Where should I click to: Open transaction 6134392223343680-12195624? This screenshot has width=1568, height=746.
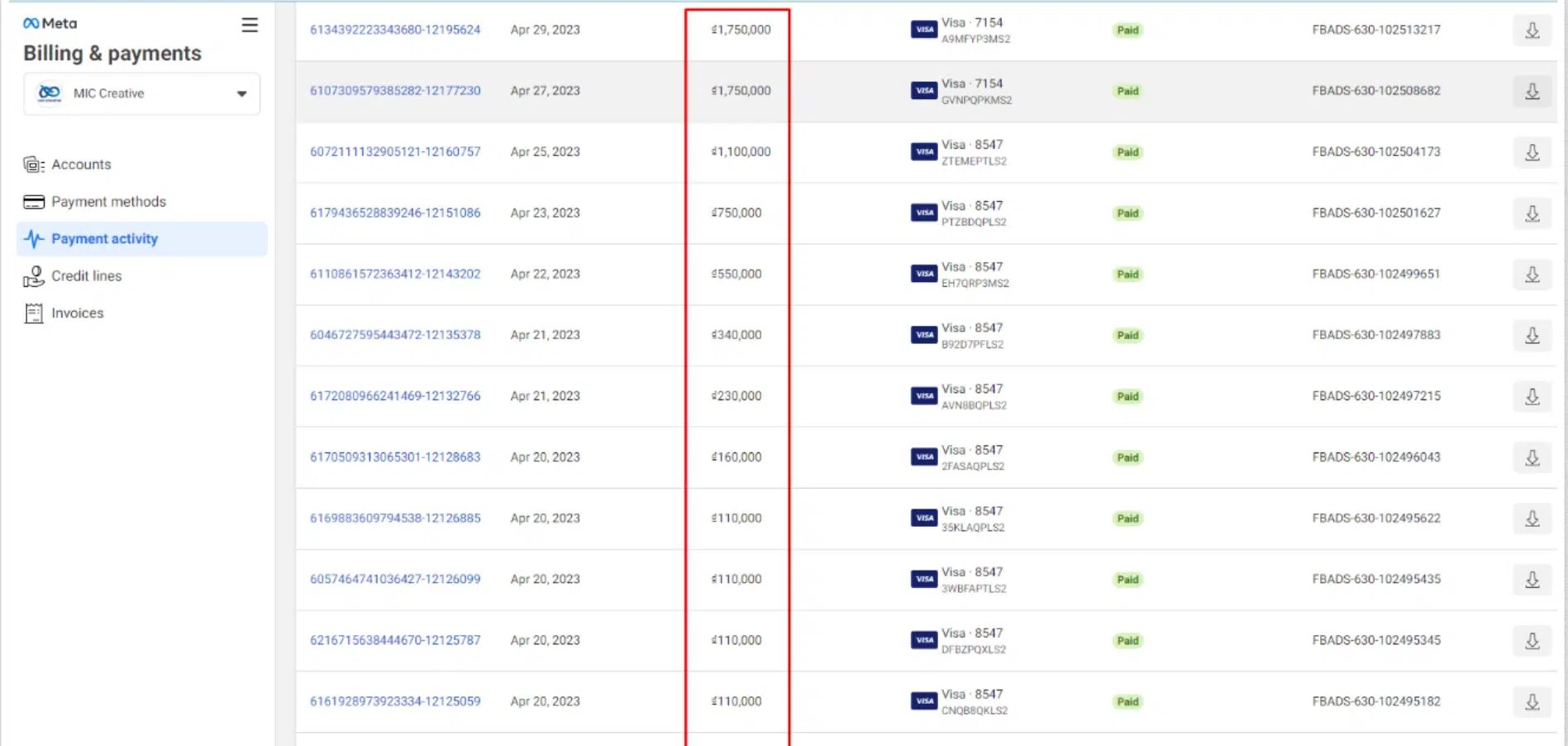click(395, 30)
